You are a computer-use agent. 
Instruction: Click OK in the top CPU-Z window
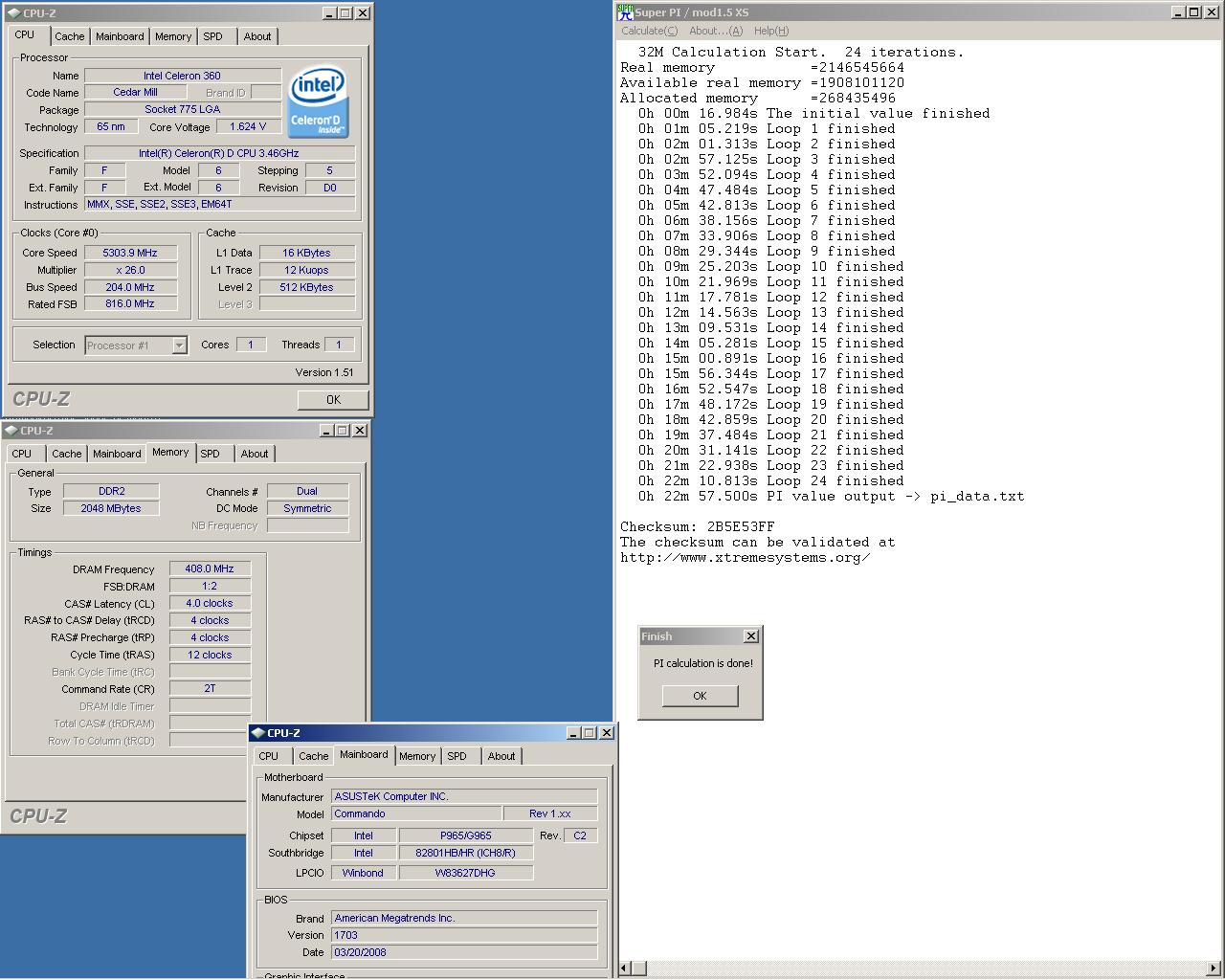[333, 400]
